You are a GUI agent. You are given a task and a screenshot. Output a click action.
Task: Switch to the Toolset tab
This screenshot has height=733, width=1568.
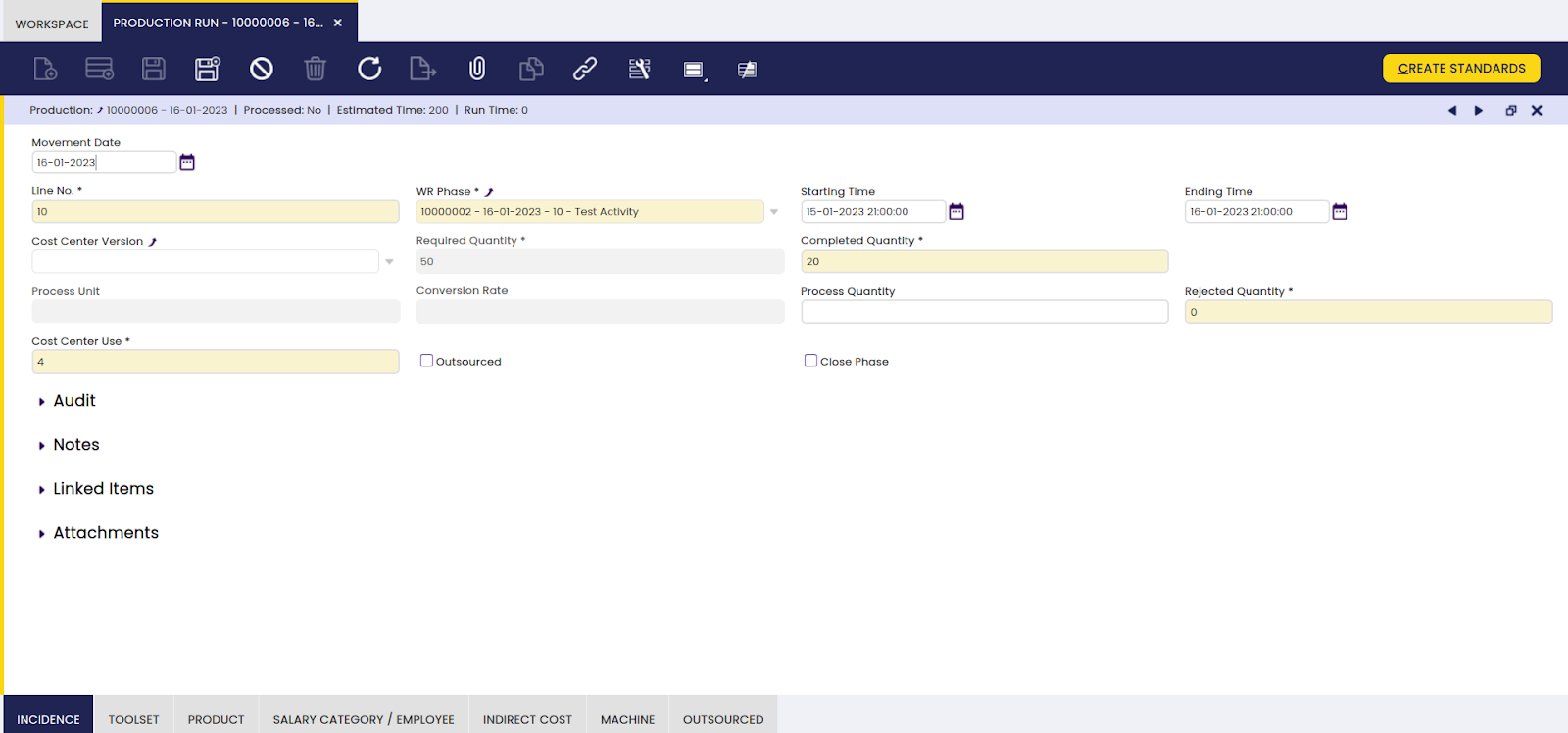133,719
